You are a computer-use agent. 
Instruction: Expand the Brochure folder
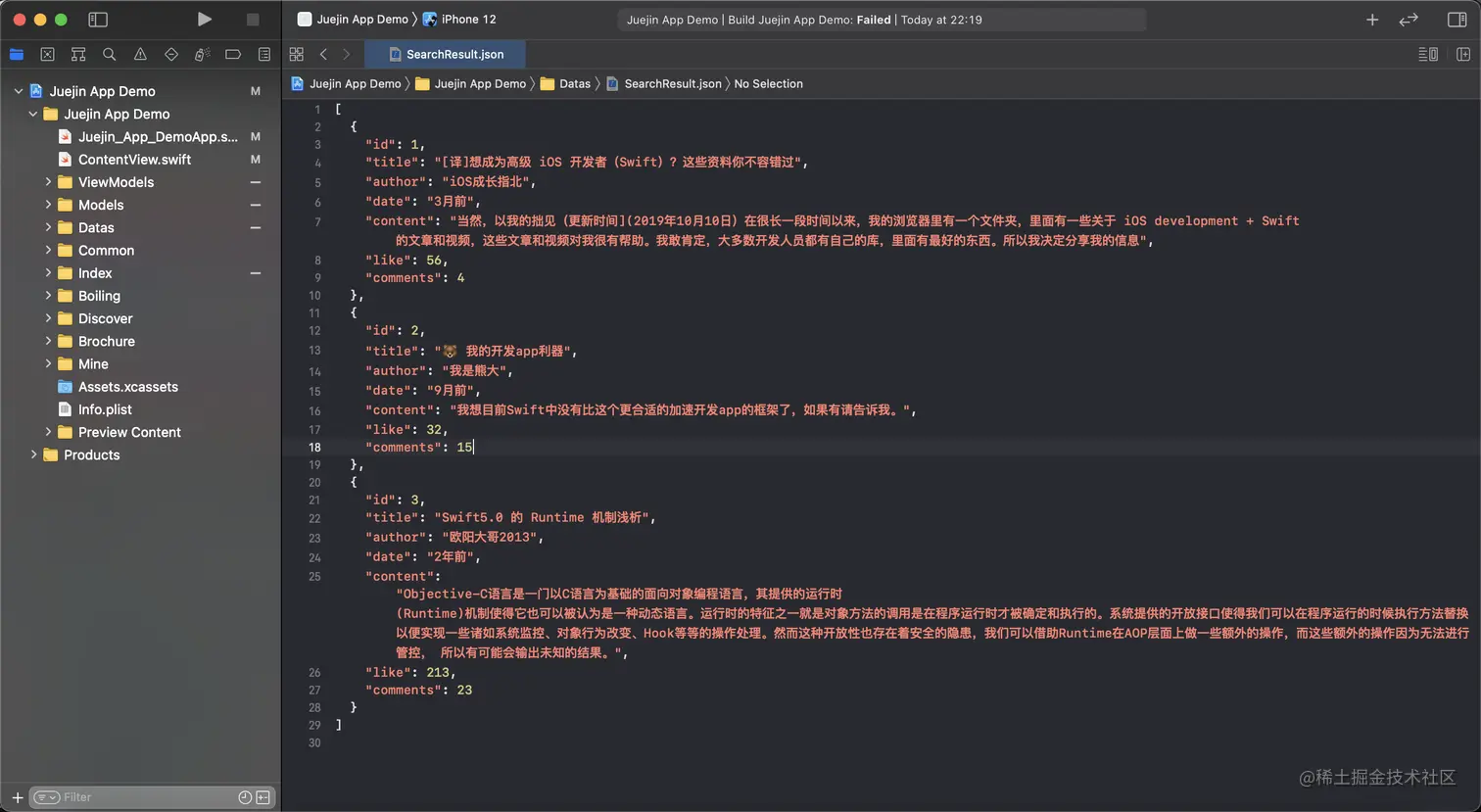click(x=48, y=341)
